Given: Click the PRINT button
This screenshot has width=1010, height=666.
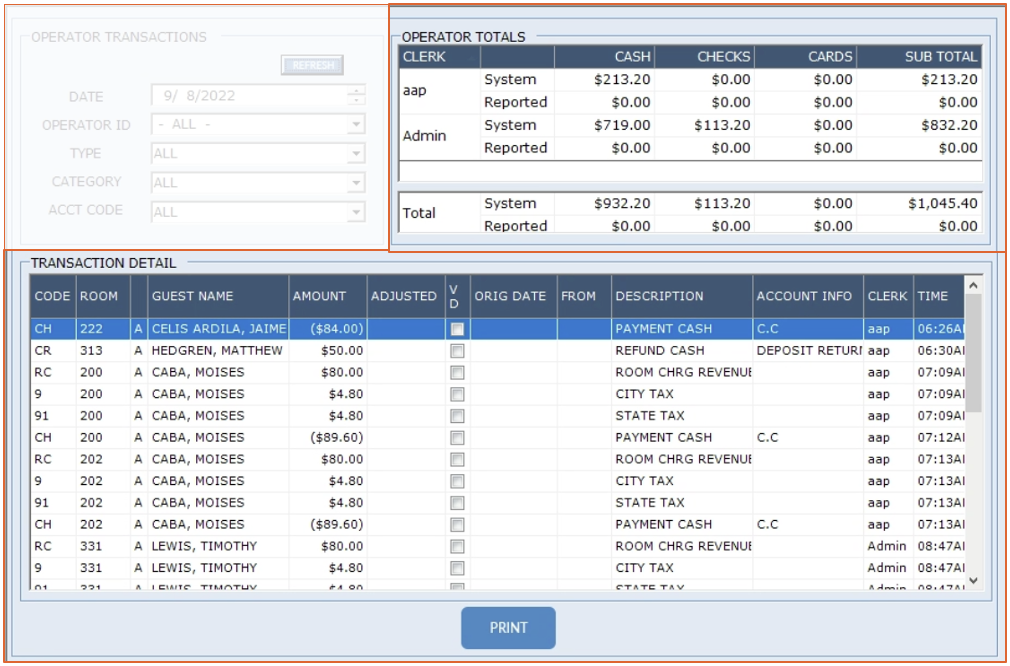Looking at the screenshot, I should coord(508,628).
